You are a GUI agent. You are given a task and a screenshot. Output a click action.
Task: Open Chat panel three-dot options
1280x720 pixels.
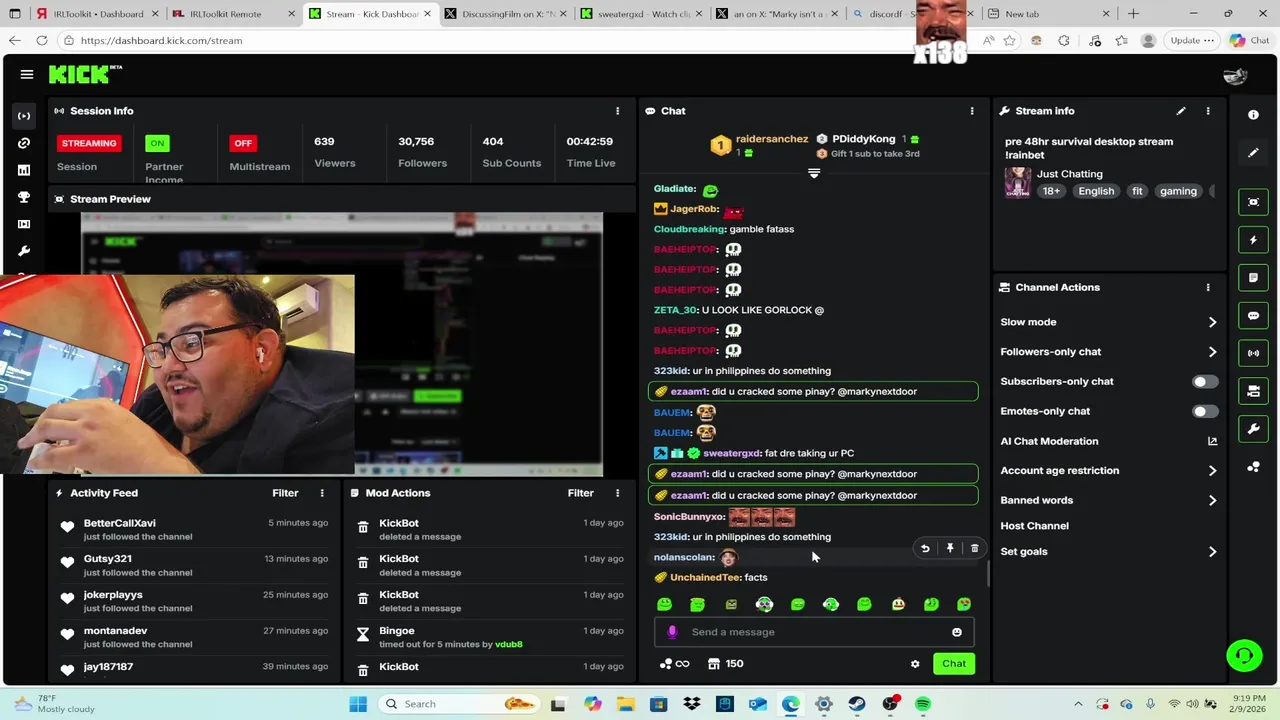[x=971, y=111]
